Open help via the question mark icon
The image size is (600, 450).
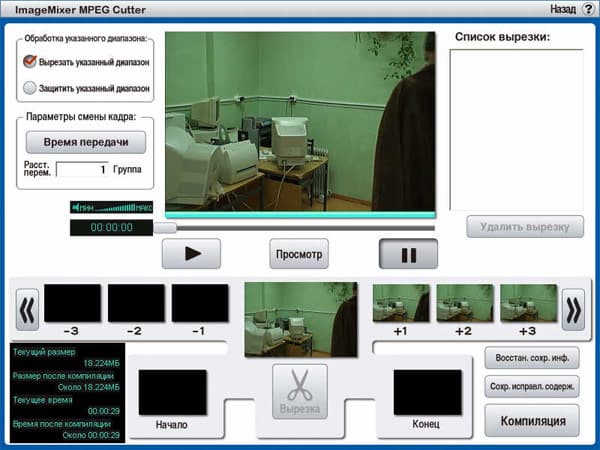click(x=589, y=9)
